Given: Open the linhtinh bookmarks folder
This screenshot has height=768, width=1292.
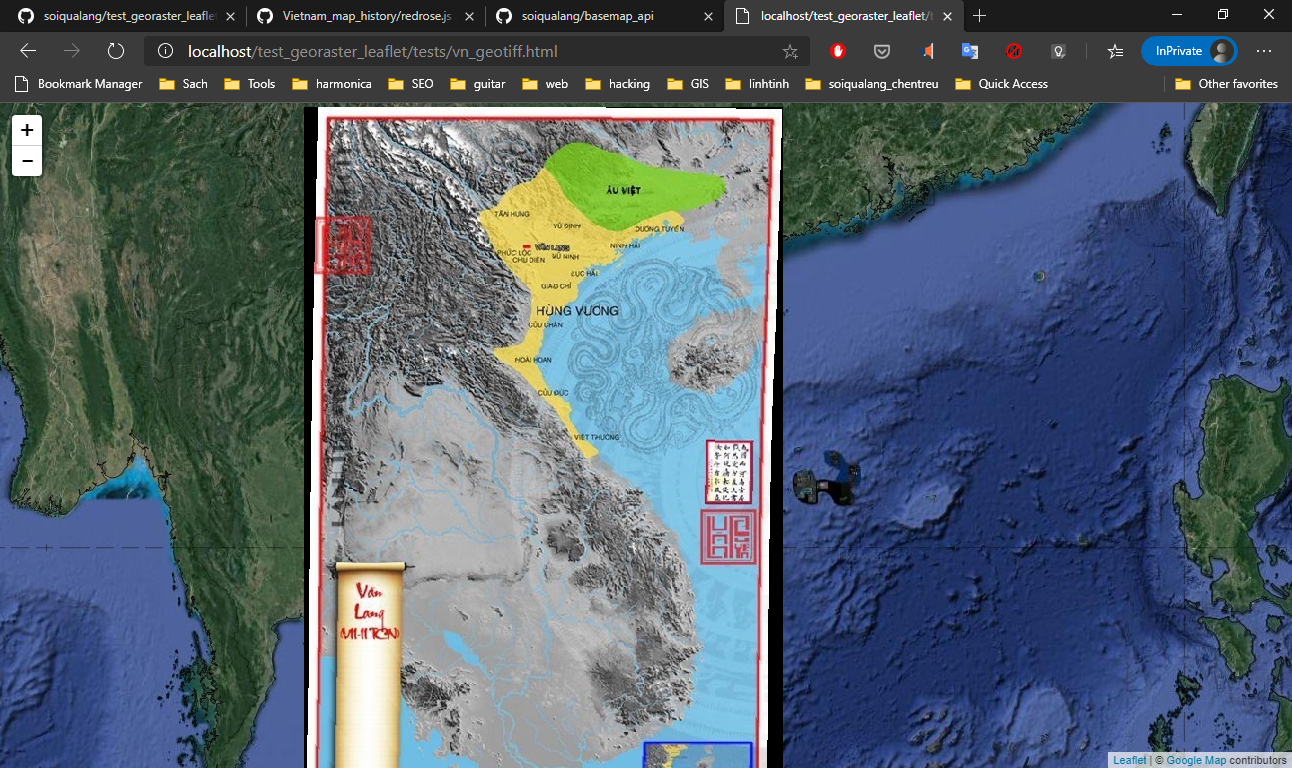Looking at the screenshot, I should pos(757,84).
